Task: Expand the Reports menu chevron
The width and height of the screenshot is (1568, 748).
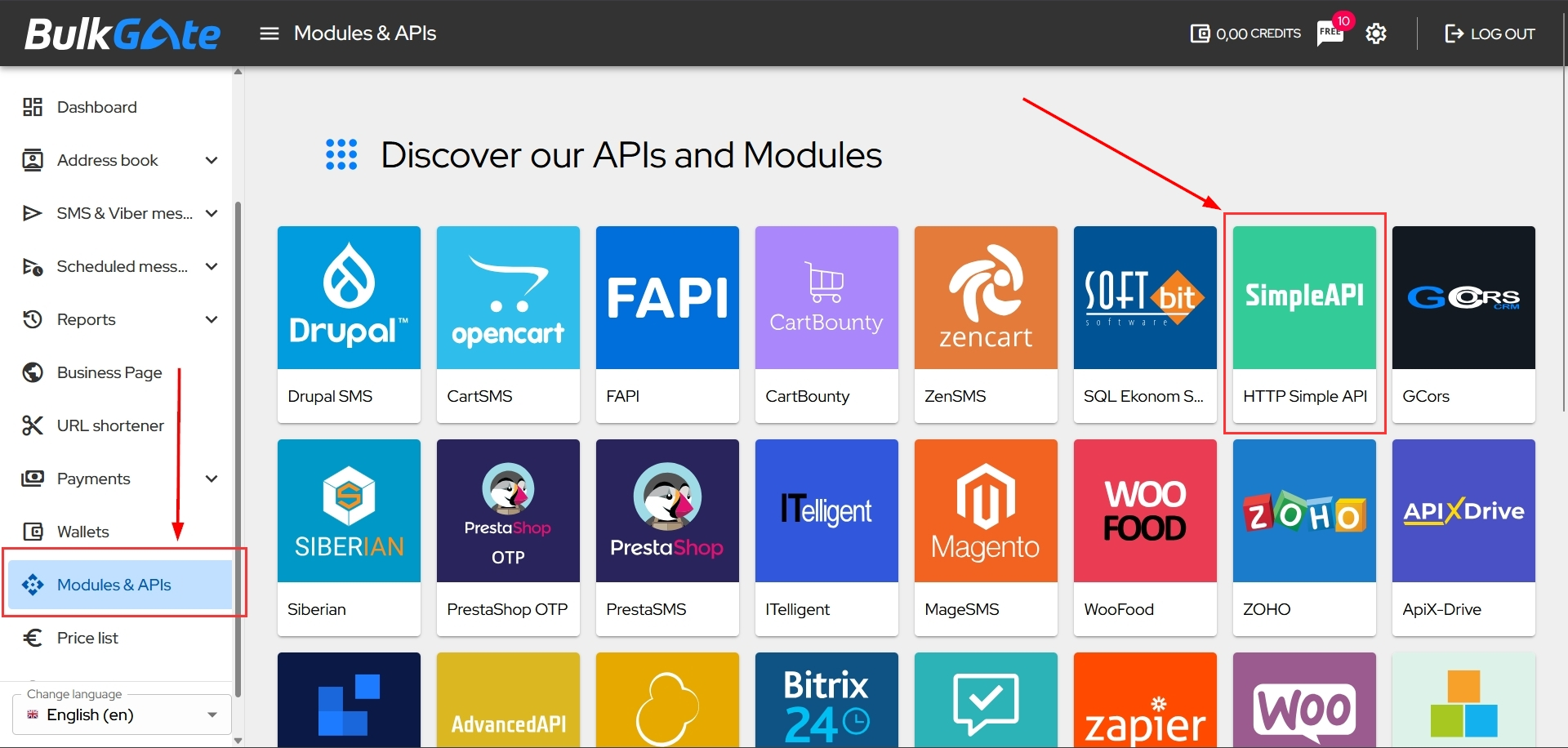Action: pos(212,319)
